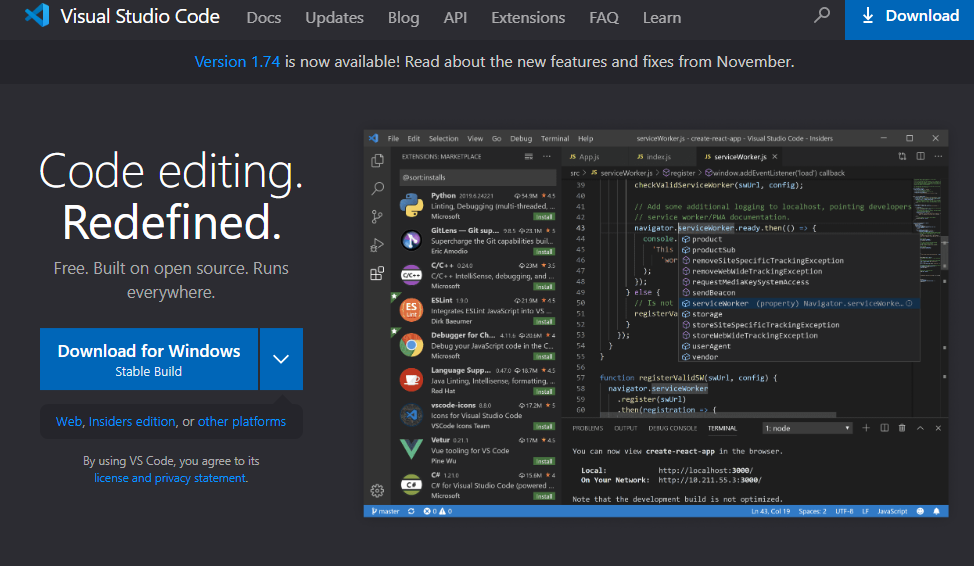Click the sync changes icon in the status bar

411,511
